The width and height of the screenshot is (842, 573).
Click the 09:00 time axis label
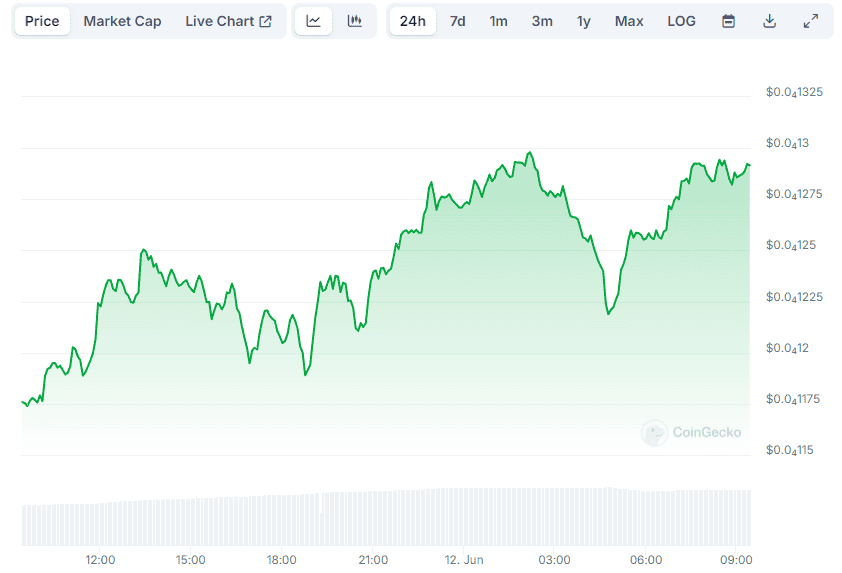click(736, 560)
